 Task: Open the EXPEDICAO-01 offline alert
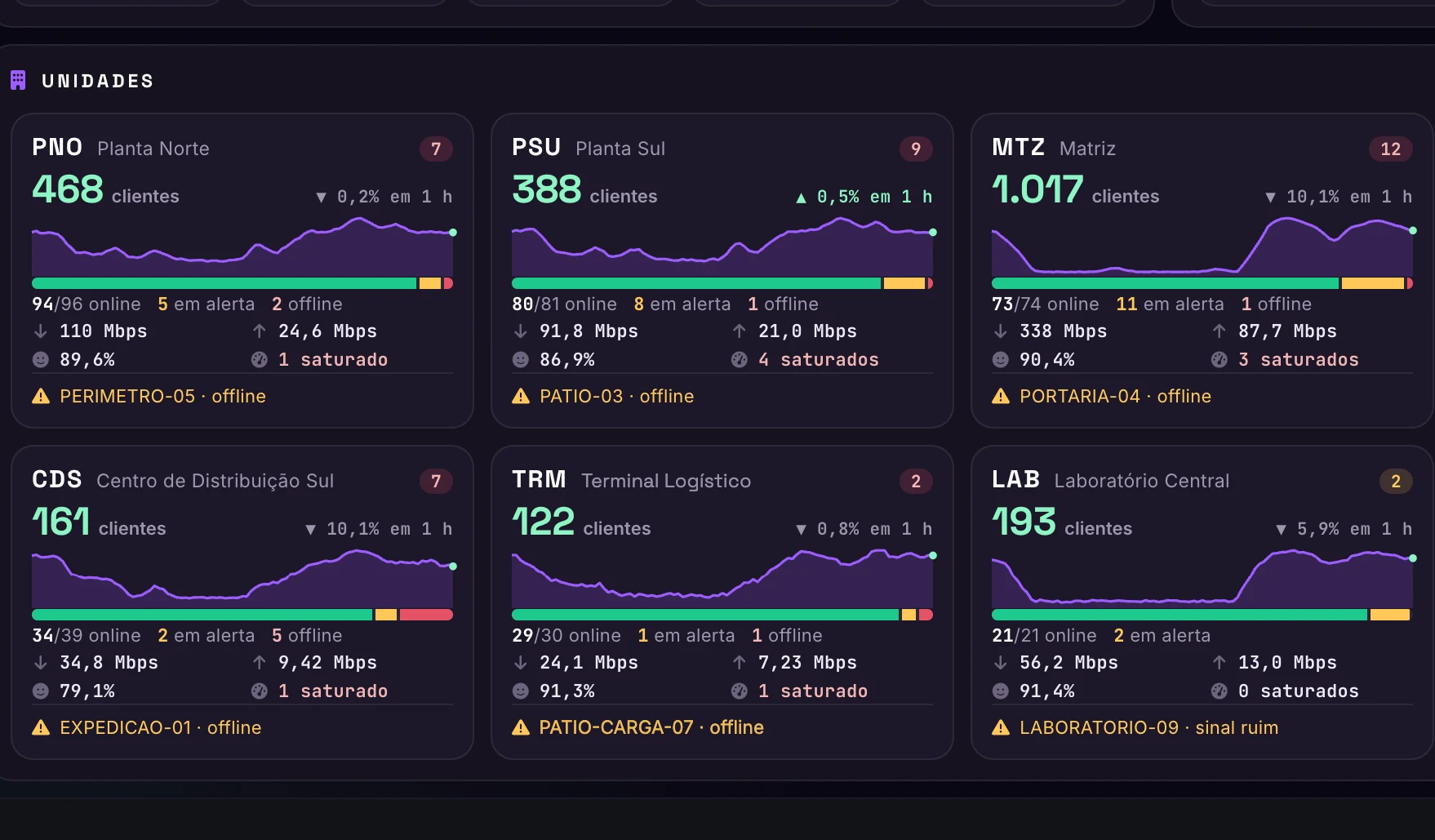pos(160,727)
